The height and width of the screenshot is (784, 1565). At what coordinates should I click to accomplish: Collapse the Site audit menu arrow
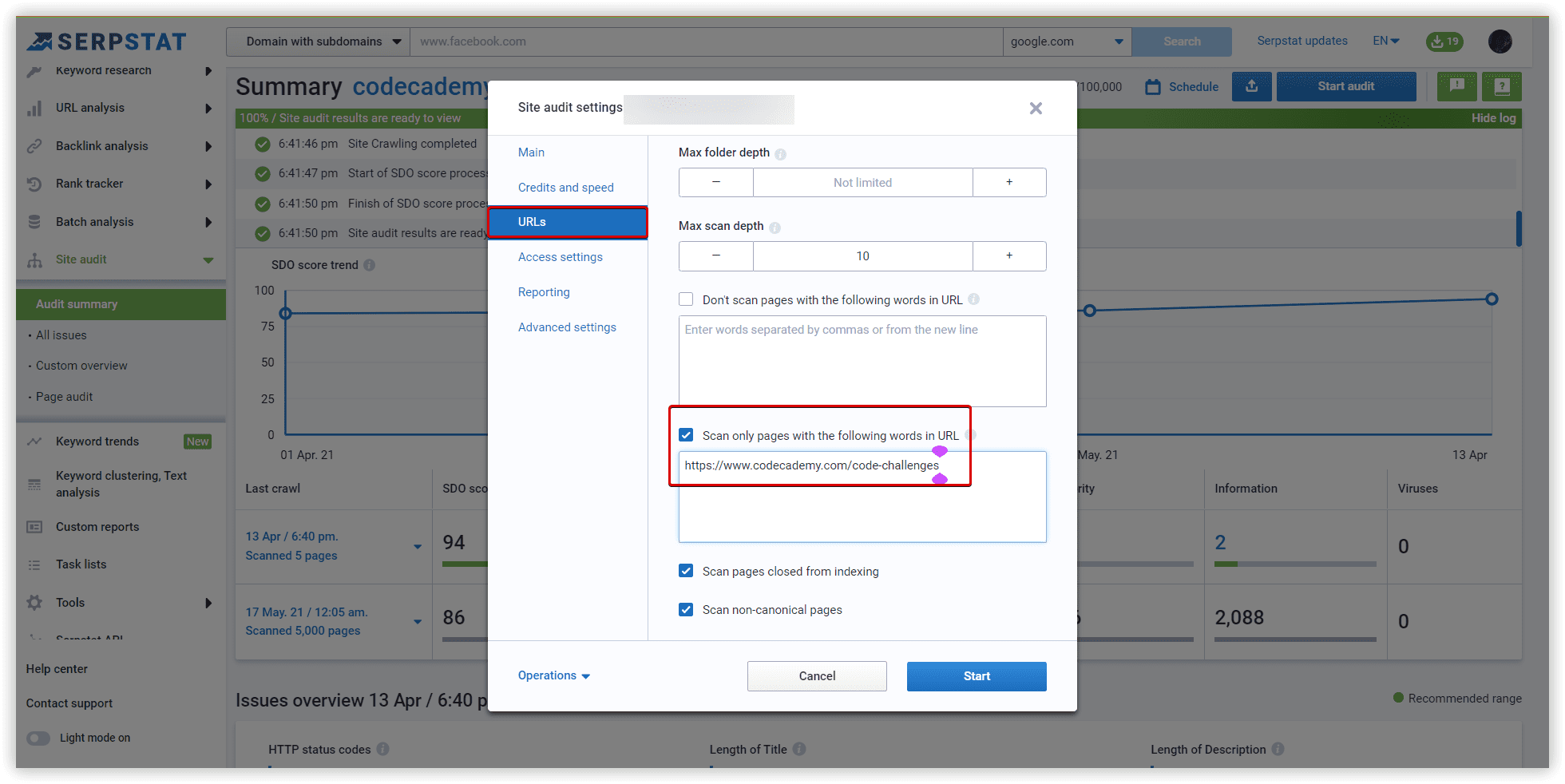click(208, 260)
